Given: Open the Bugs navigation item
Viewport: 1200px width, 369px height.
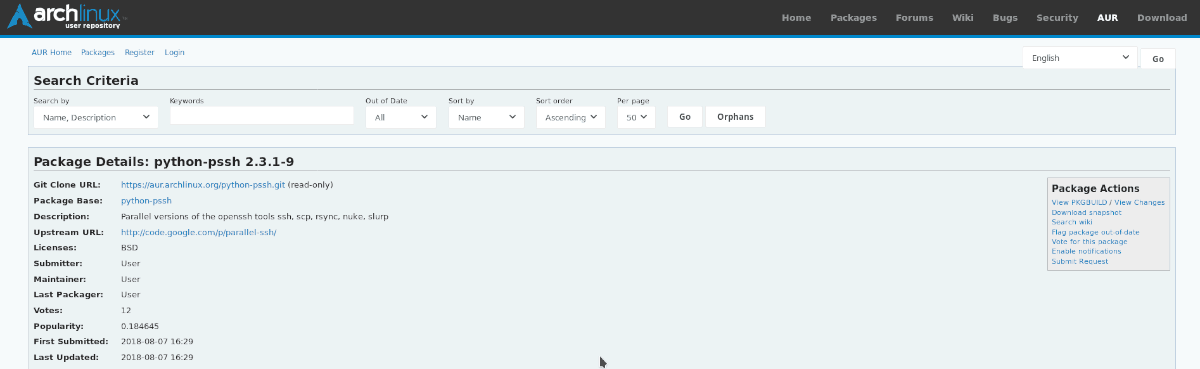Looking at the screenshot, I should pyautogui.click(x=1004, y=18).
